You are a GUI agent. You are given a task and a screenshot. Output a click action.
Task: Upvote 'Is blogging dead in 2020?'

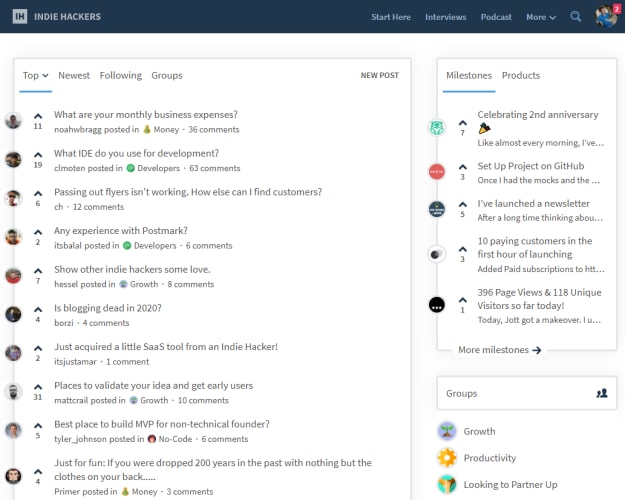coord(38,309)
